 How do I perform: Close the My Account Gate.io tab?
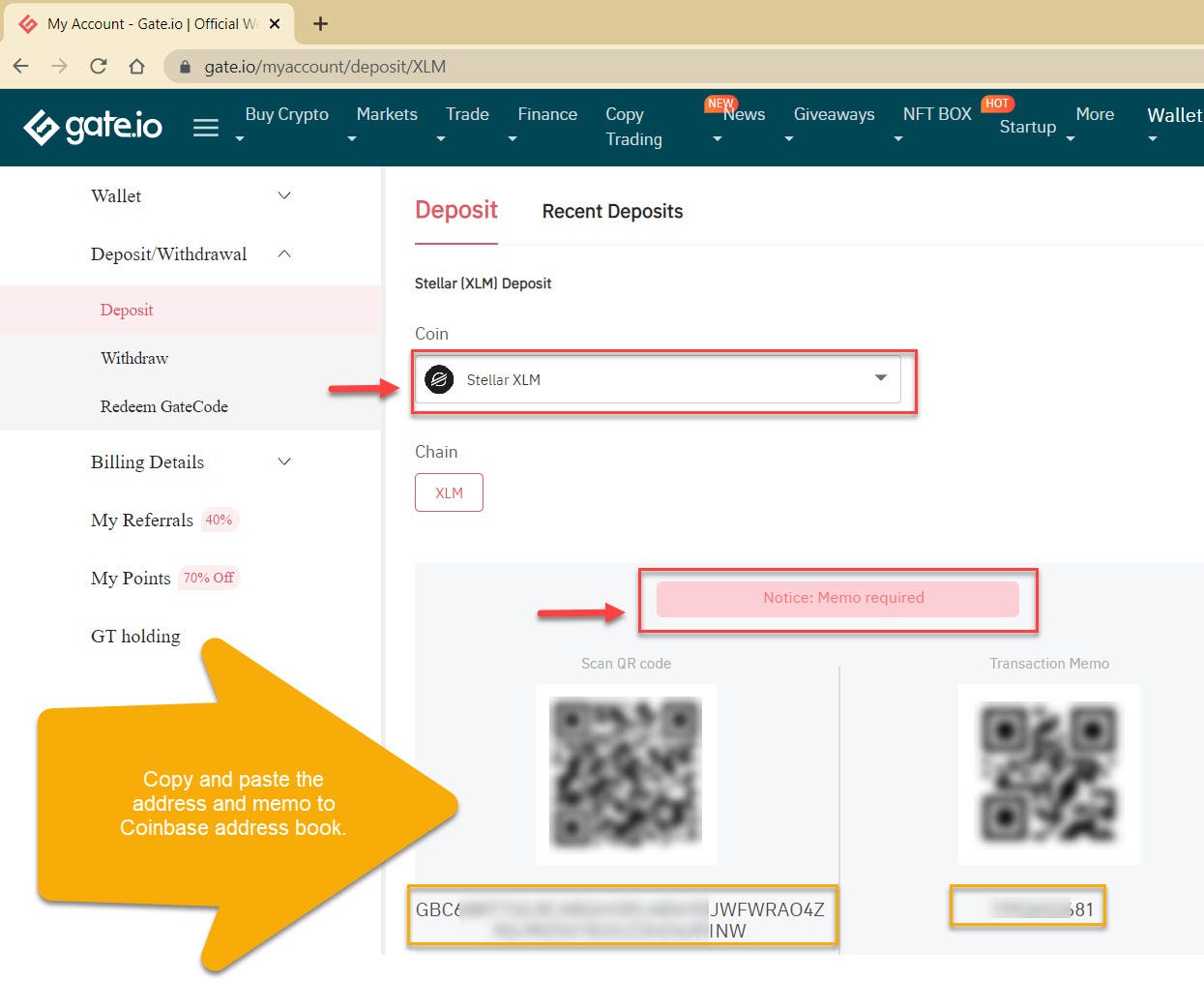click(x=275, y=23)
